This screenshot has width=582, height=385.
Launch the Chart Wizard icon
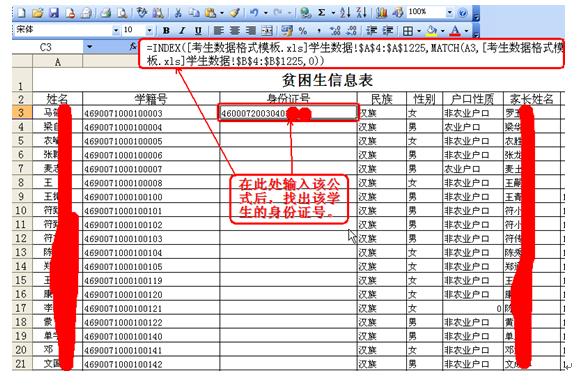(381, 14)
